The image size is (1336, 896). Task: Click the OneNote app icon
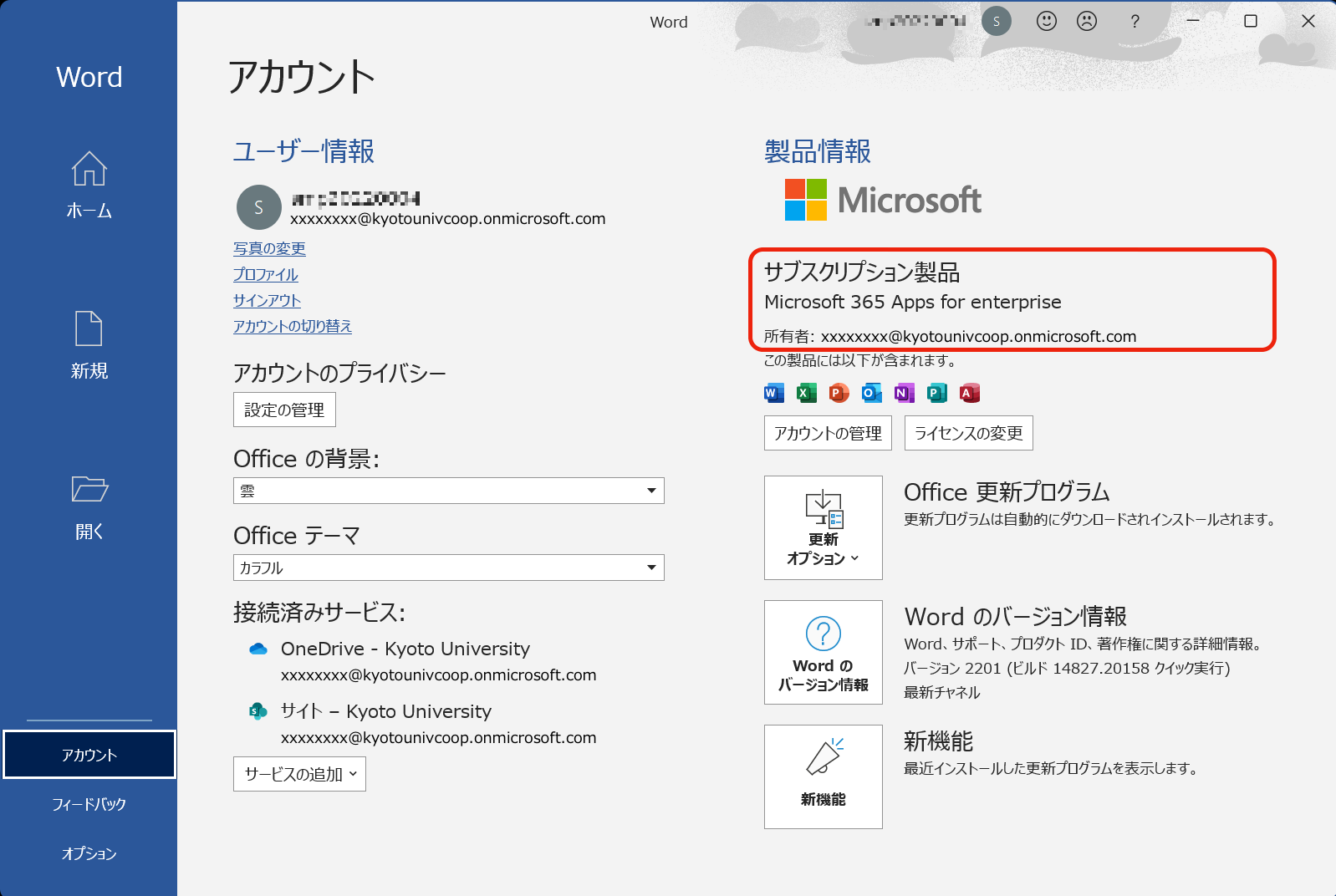[x=904, y=393]
